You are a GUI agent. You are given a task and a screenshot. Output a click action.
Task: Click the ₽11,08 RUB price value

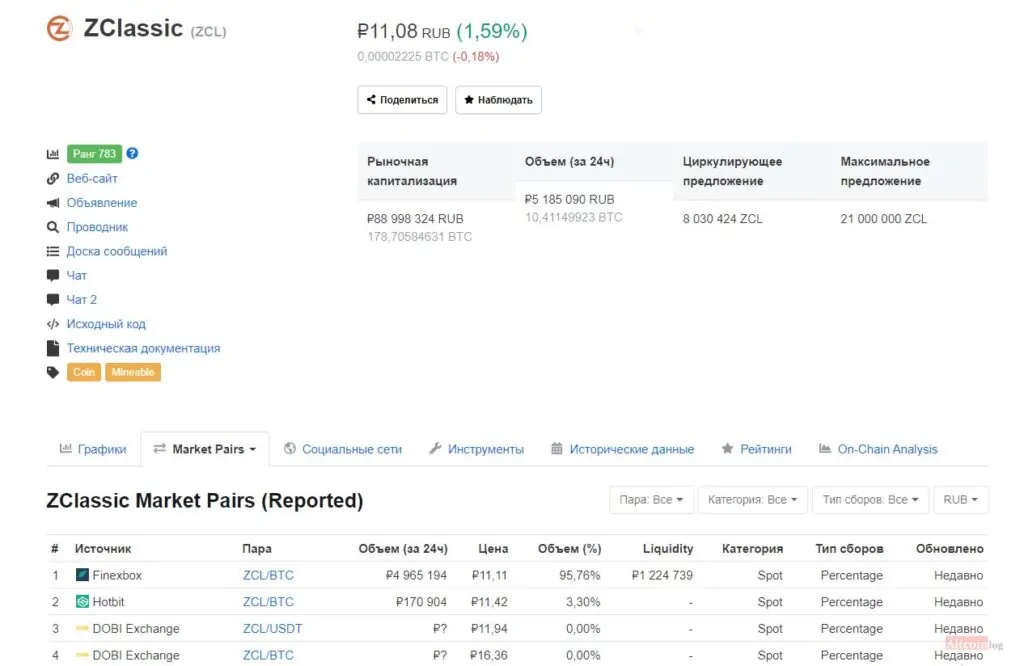(x=404, y=31)
